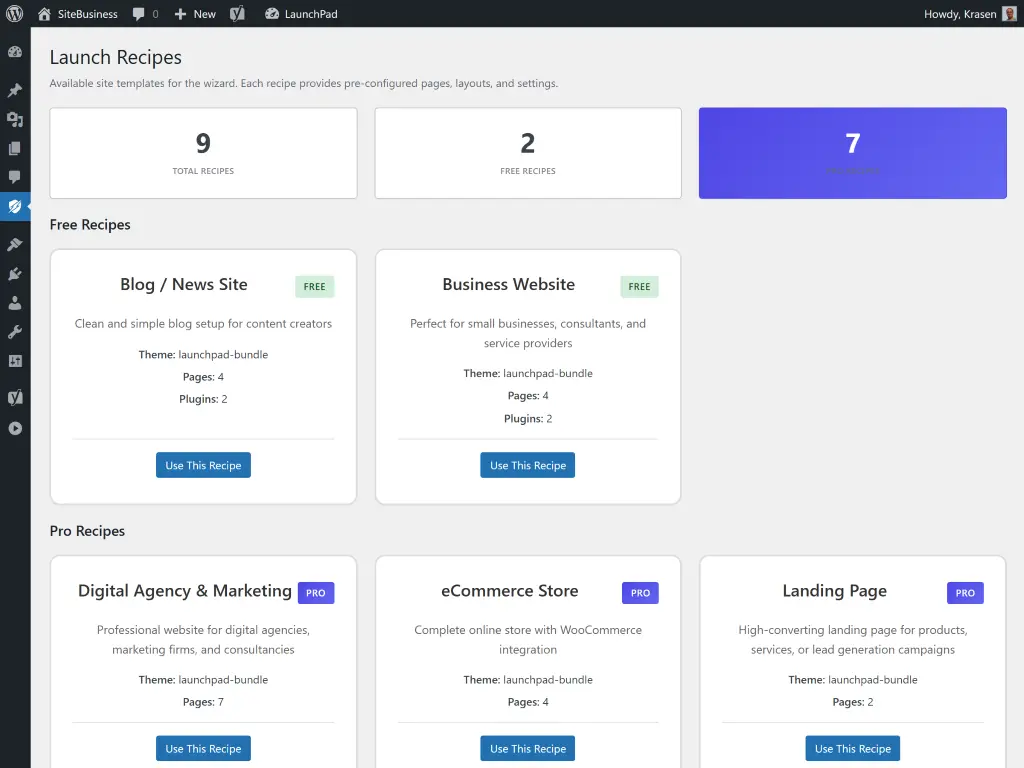Open the Dashboard from the sidebar
This screenshot has height=768, width=1024.
(15, 51)
